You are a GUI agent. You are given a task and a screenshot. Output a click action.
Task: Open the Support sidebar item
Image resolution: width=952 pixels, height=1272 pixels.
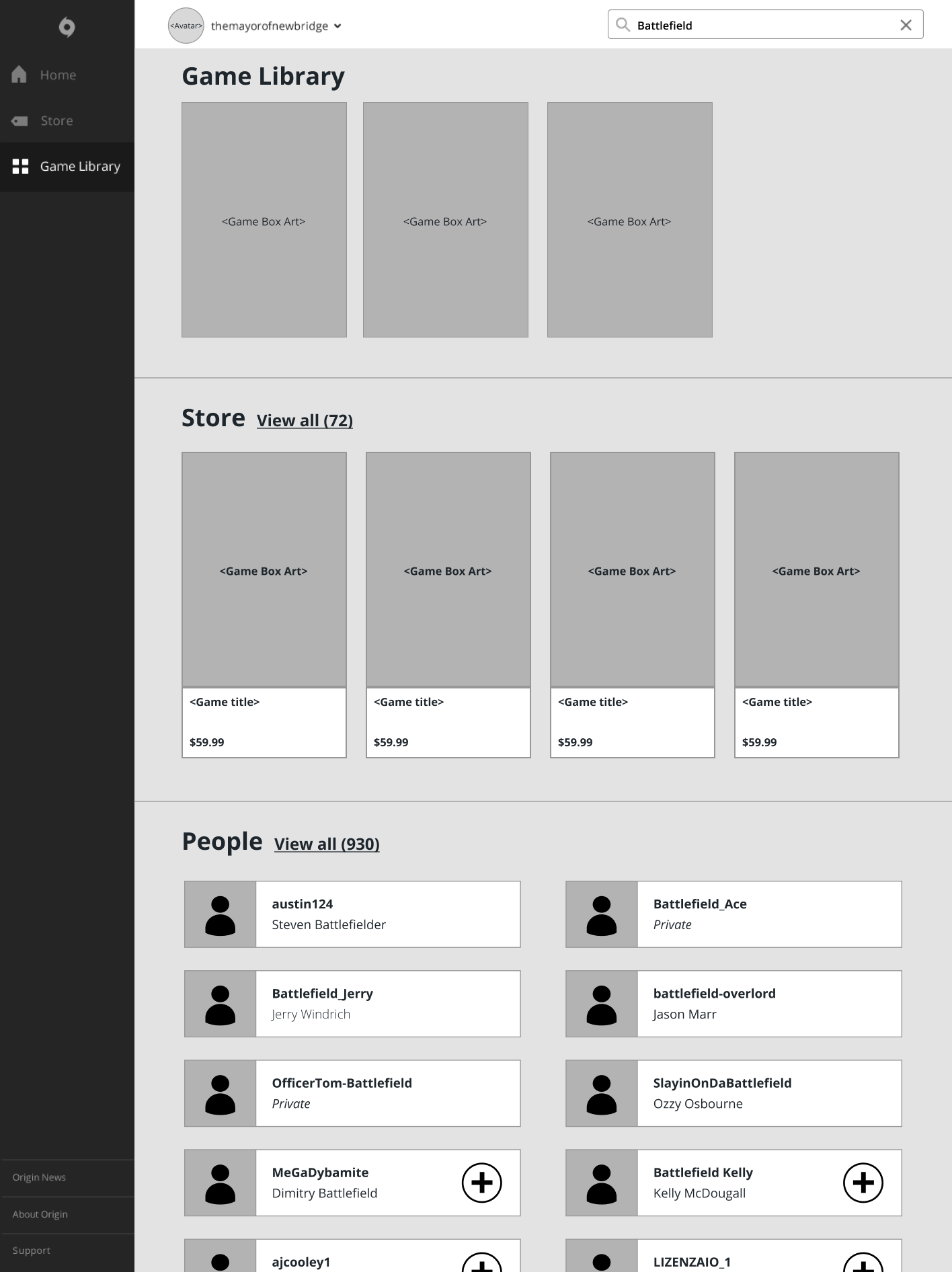click(32, 1250)
